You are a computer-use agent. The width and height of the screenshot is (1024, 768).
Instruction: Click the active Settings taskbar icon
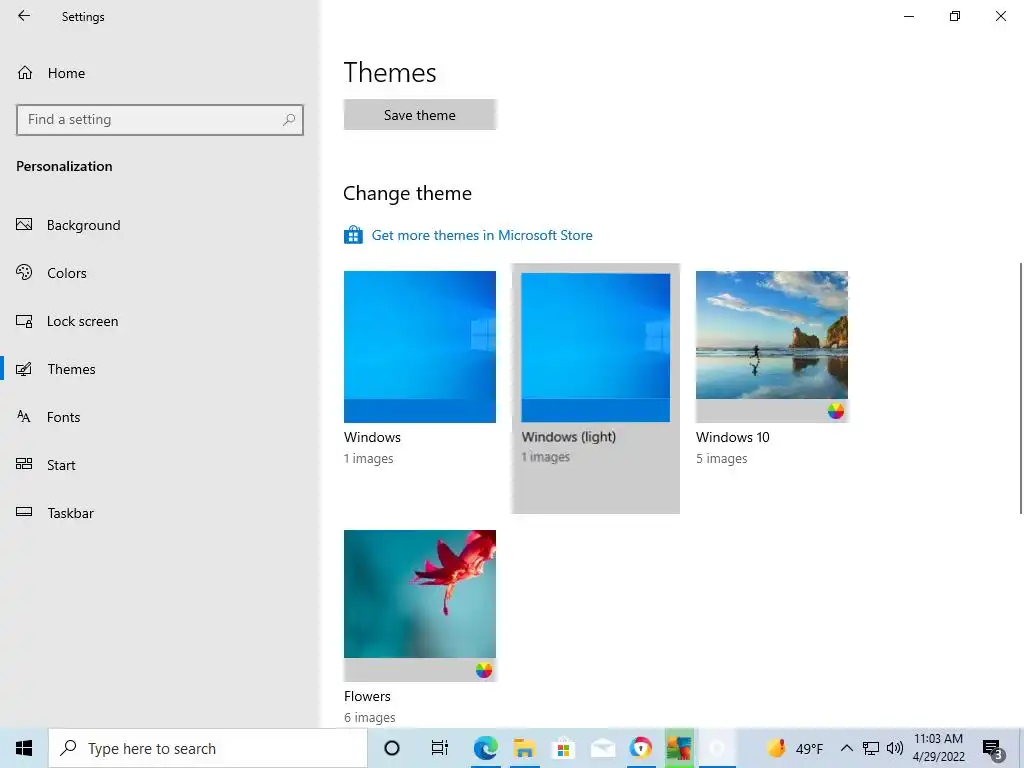tap(718, 748)
